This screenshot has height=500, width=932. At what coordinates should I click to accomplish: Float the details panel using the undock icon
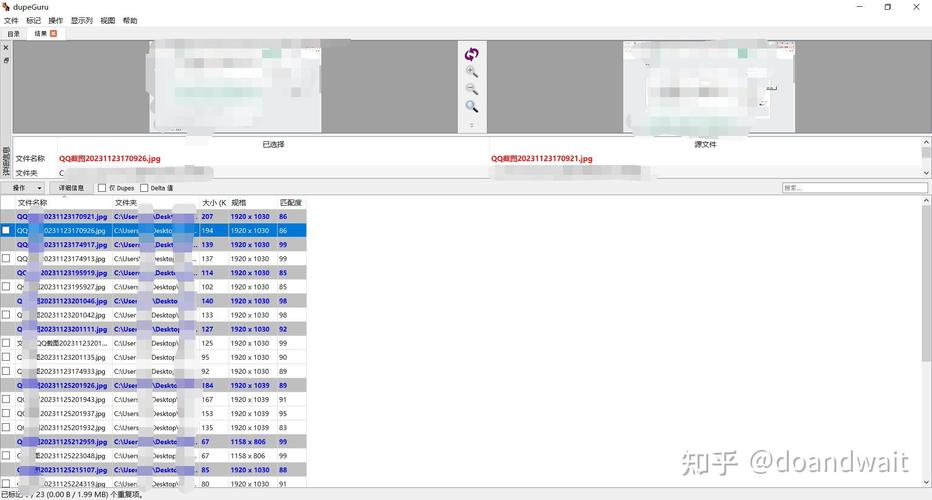[x=6, y=60]
